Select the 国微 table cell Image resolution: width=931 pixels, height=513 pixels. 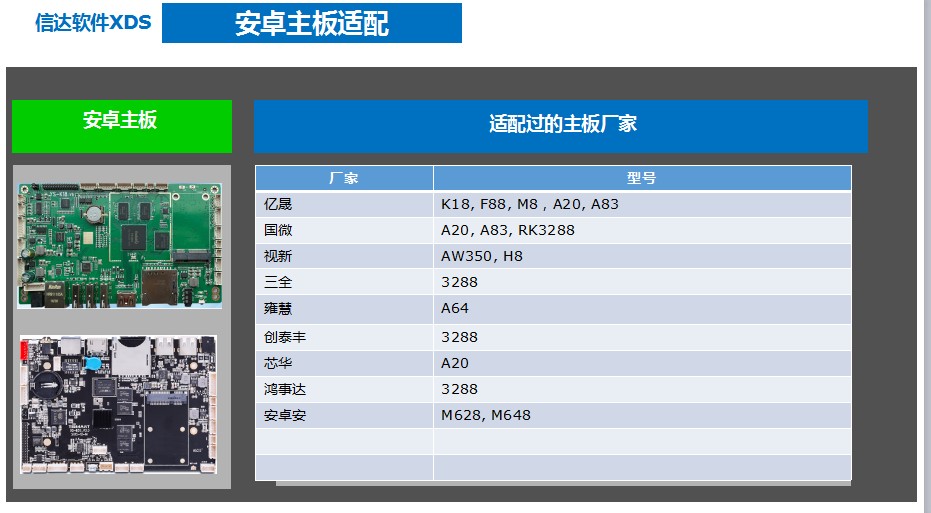pos(344,230)
